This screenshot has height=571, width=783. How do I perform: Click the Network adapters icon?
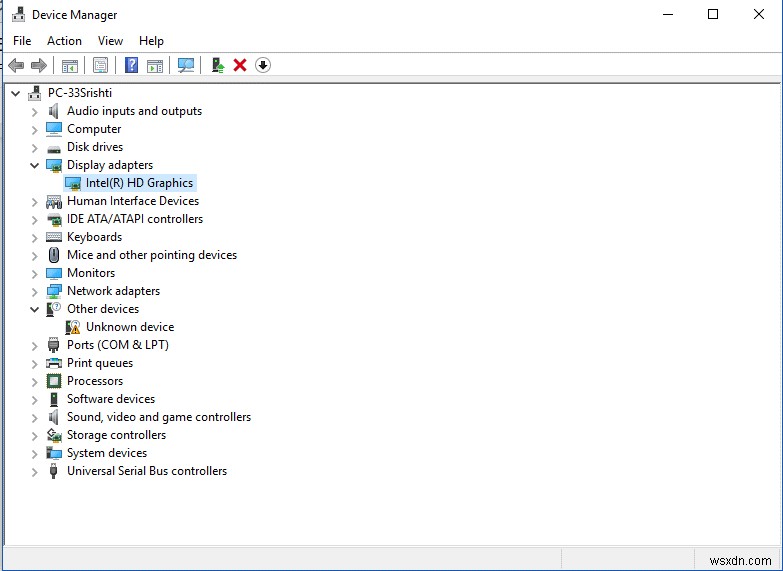[x=53, y=291]
